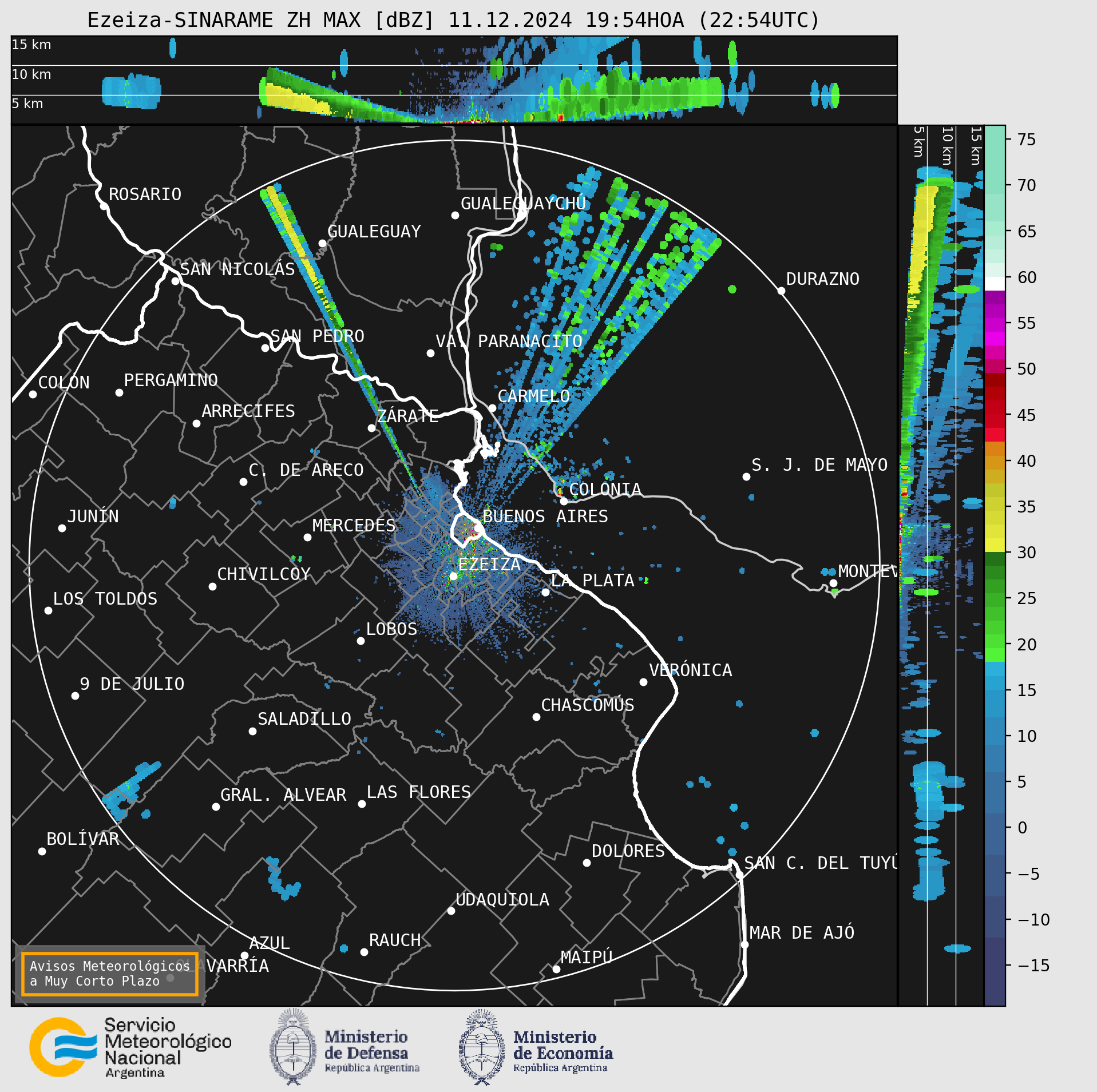1097x1092 pixels.
Task: Click the CARMELO city label
Action: point(534,396)
